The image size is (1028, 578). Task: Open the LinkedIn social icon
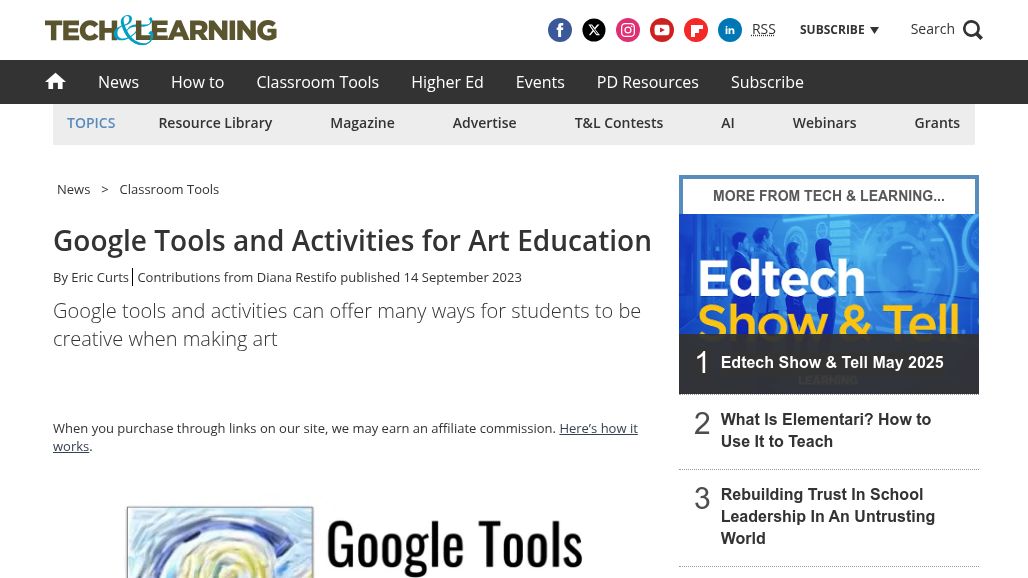pos(730,30)
